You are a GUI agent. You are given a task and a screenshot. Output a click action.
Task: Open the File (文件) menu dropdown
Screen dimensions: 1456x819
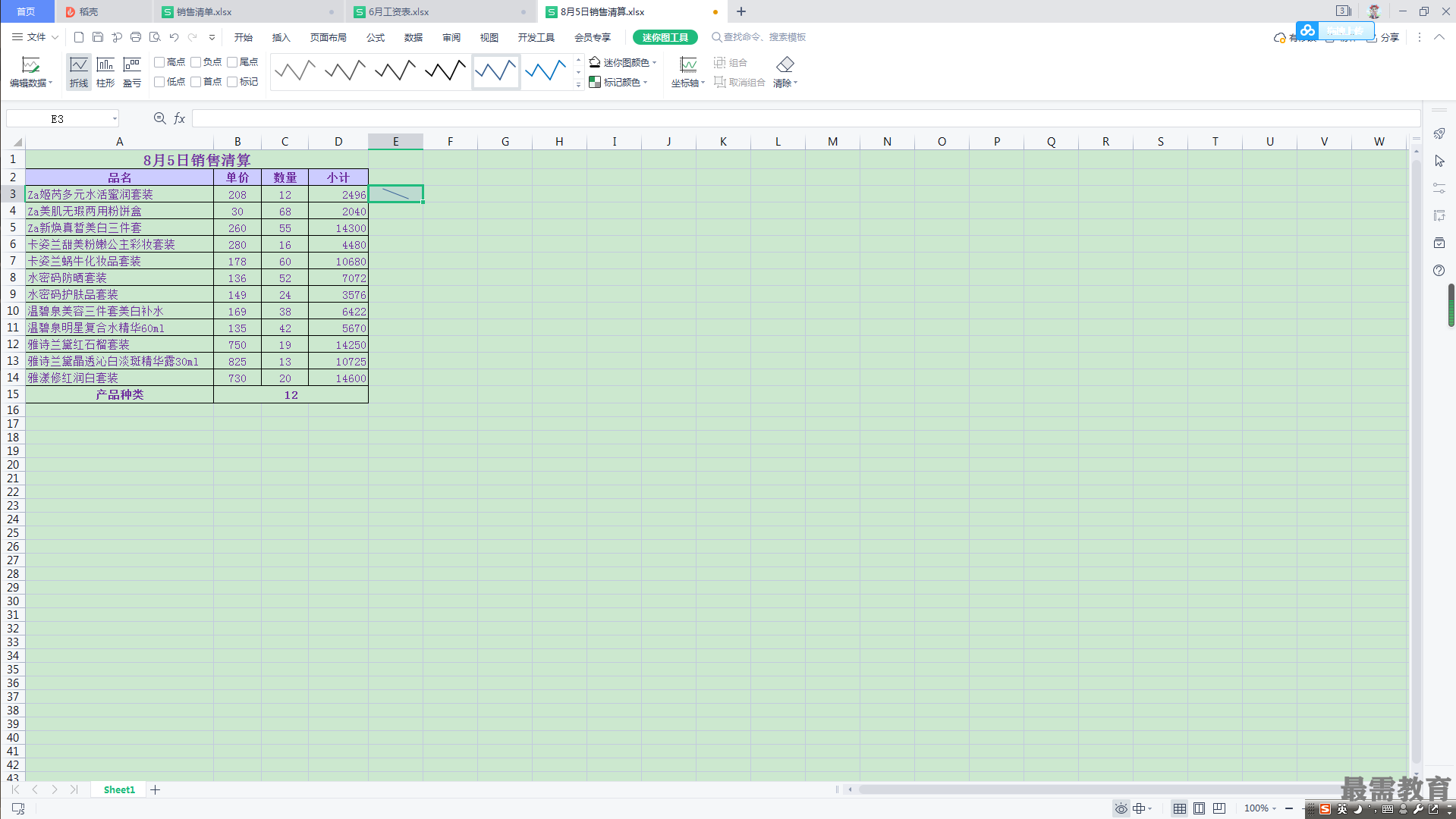35,37
